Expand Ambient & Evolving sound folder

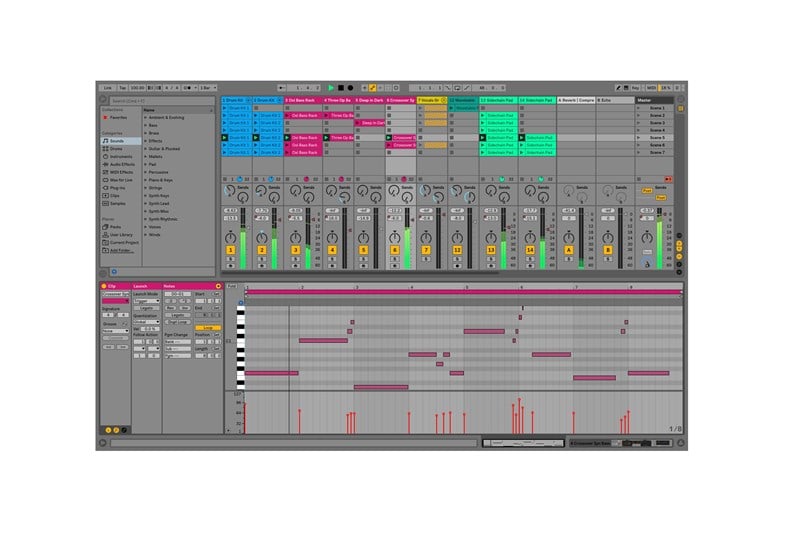pos(145,117)
